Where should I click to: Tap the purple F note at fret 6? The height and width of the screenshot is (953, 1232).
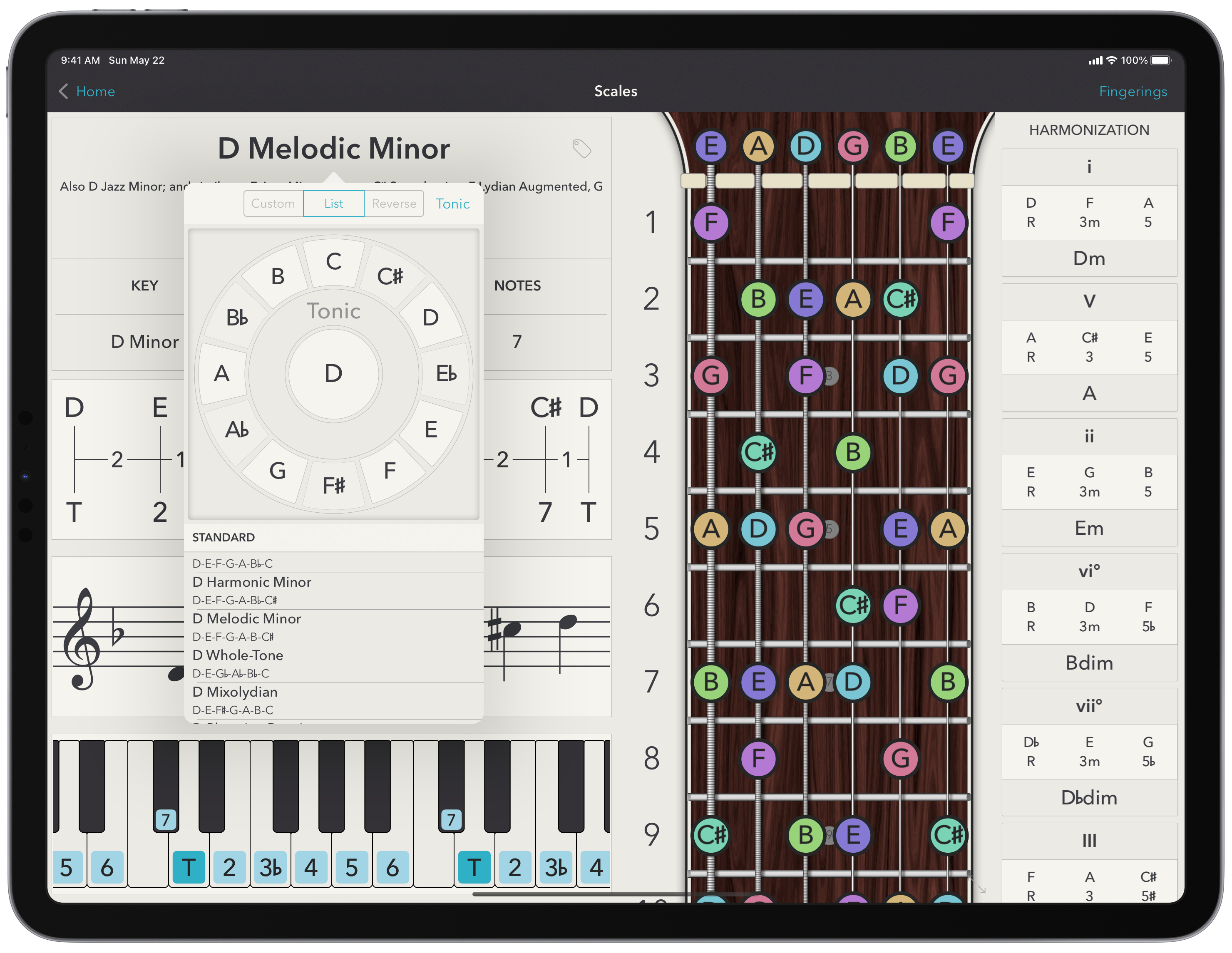coord(900,606)
